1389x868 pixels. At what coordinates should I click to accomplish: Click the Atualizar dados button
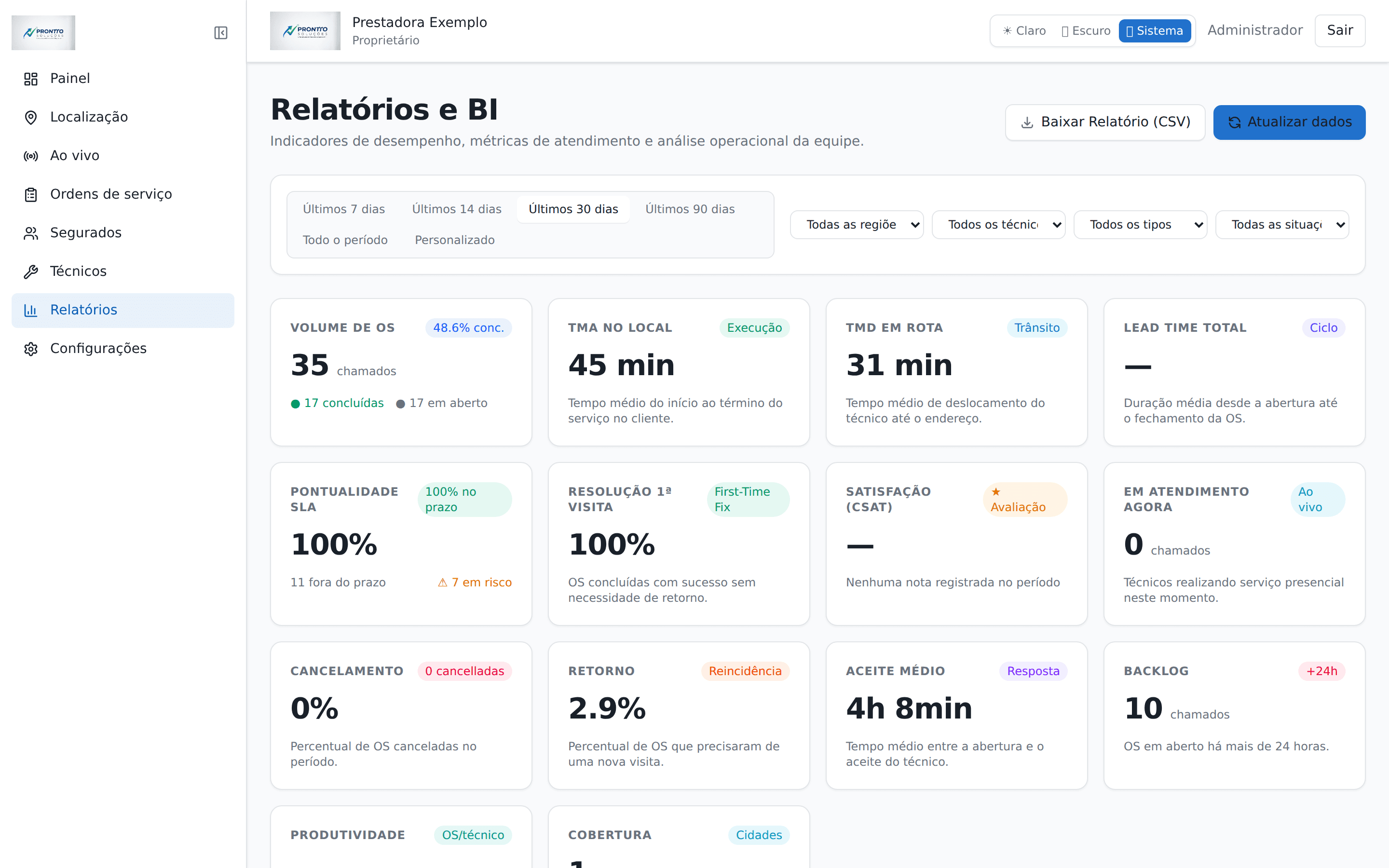(1289, 122)
